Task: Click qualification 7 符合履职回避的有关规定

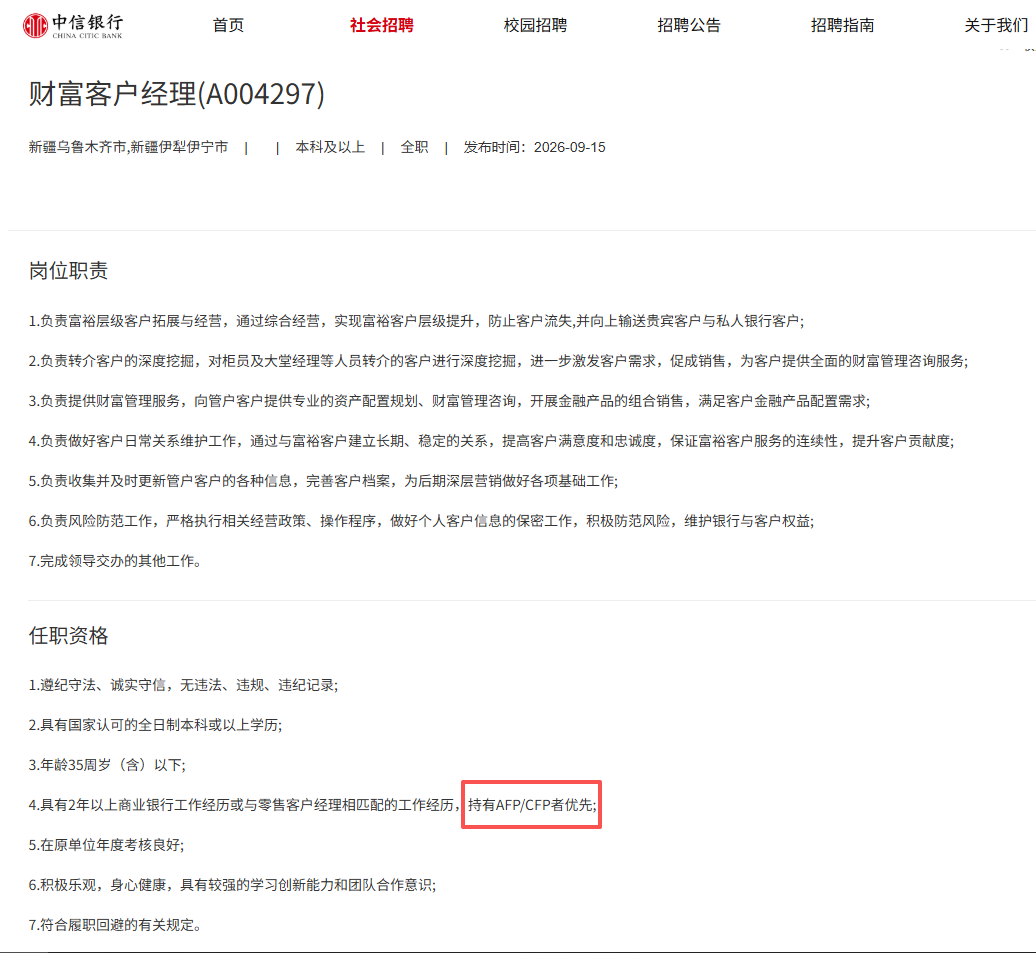Action: pos(115,925)
